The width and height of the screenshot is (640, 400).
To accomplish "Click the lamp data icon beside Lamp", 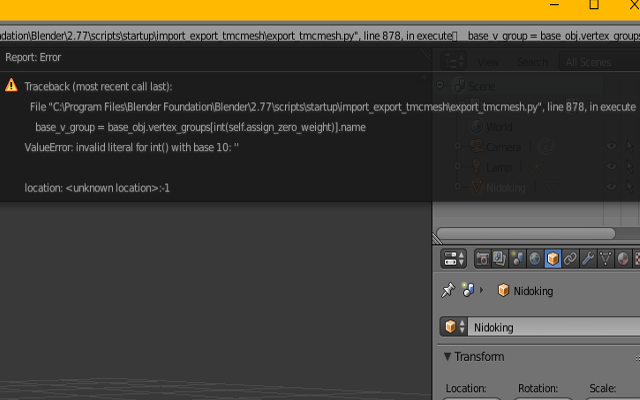I will [536, 166].
